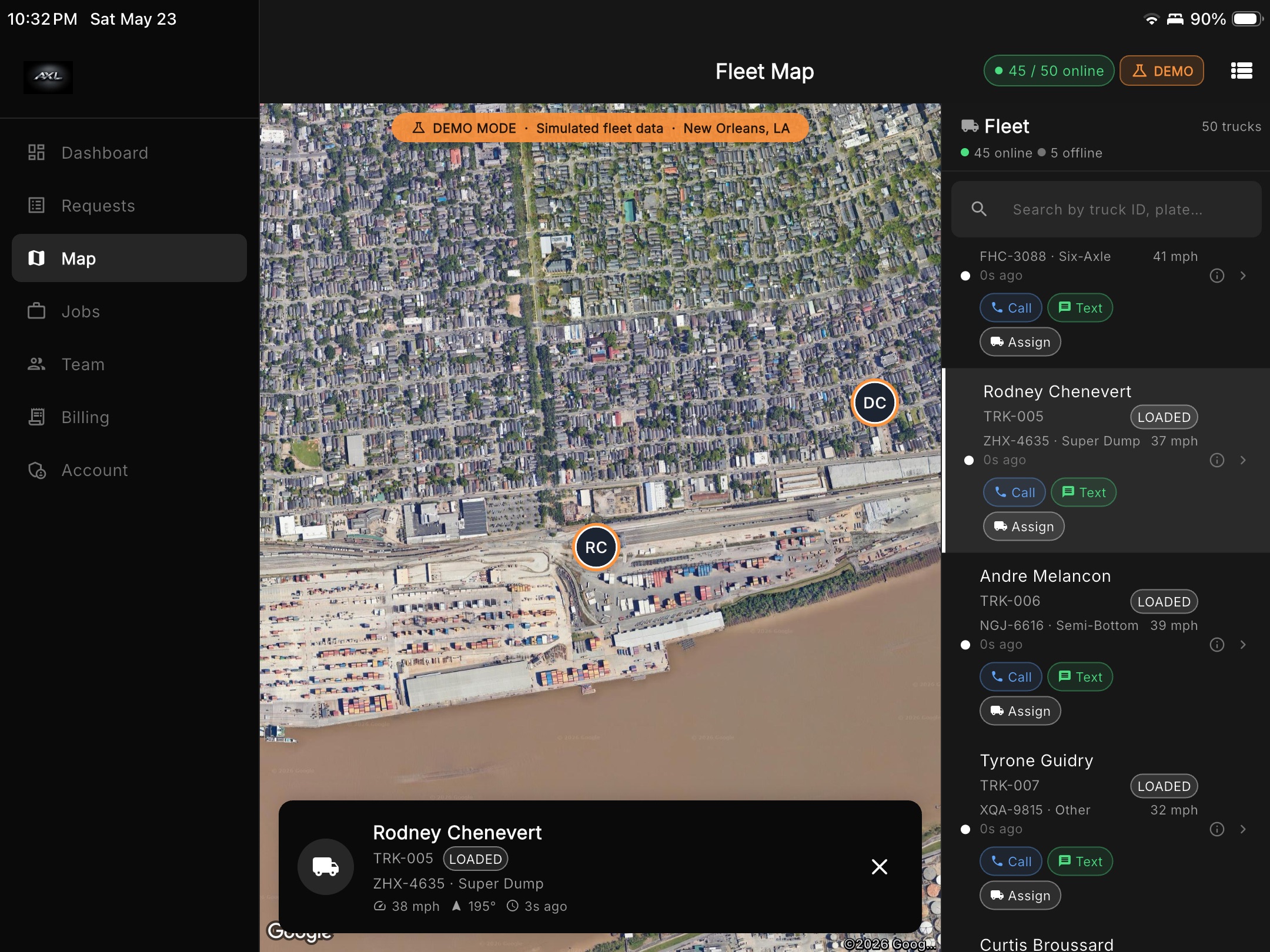Image resolution: width=1270 pixels, height=952 pixels.
Task: Click the Dashboard grid icon
Action: pos(36,153)
